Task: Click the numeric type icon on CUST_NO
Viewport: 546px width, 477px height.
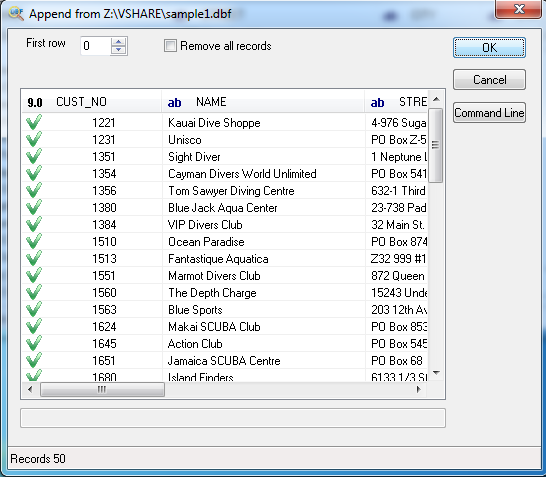Action: tap(35, 102)
